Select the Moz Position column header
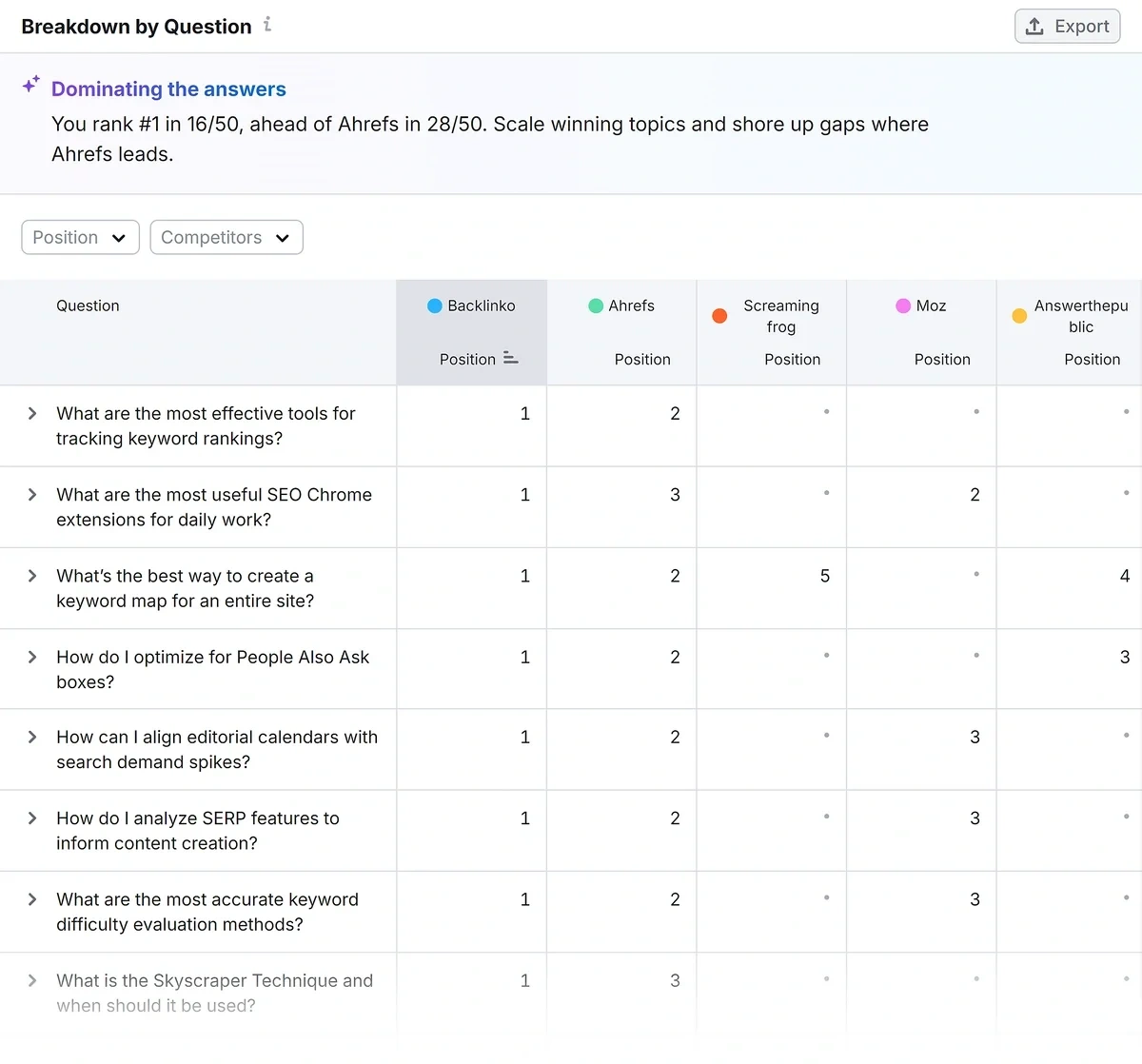The height and width of the screenshot is (1064, 1142). tap(942, 359)
